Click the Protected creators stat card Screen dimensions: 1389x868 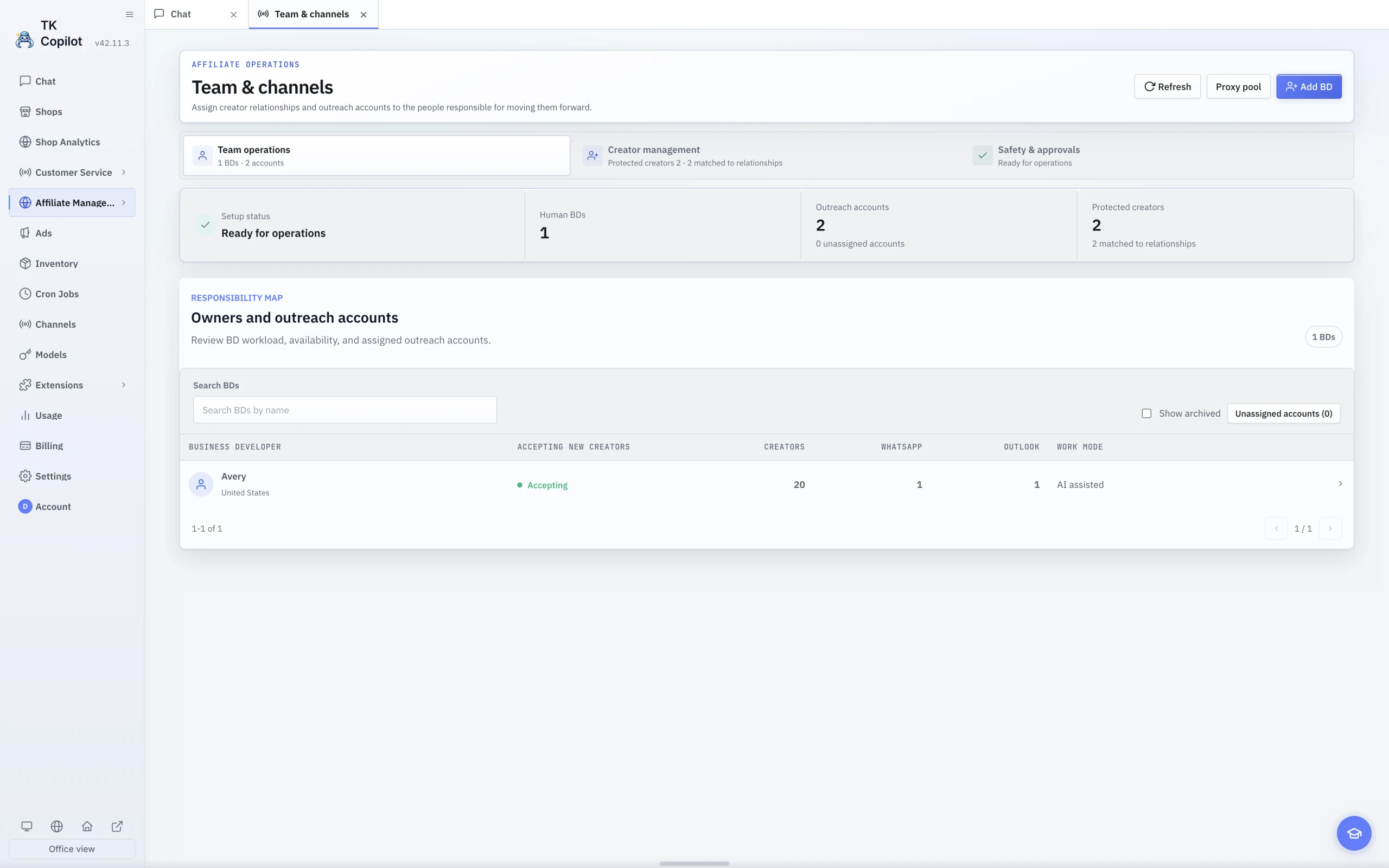tap(1215, 225)
